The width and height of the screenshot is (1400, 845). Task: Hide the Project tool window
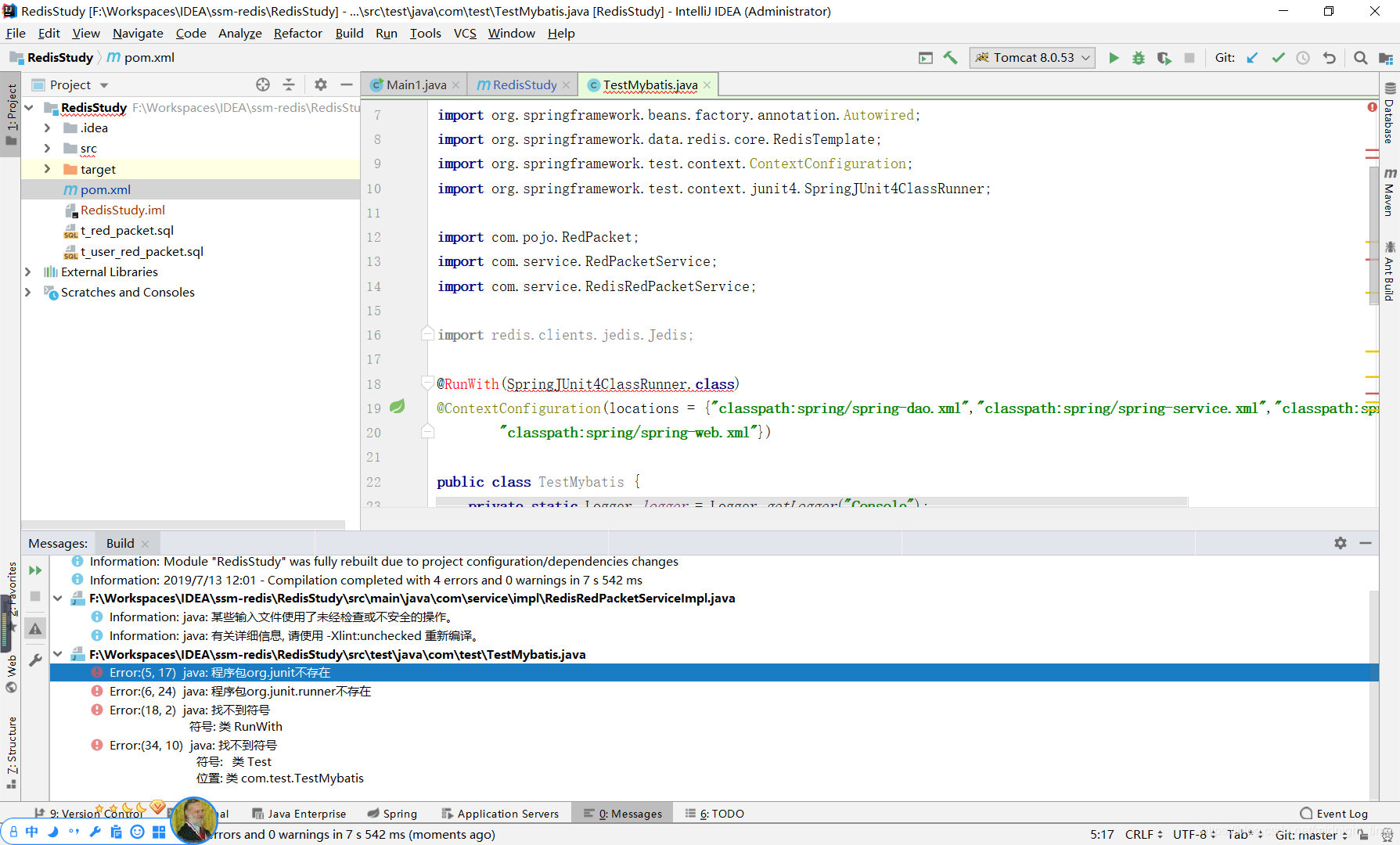point(347,84)
